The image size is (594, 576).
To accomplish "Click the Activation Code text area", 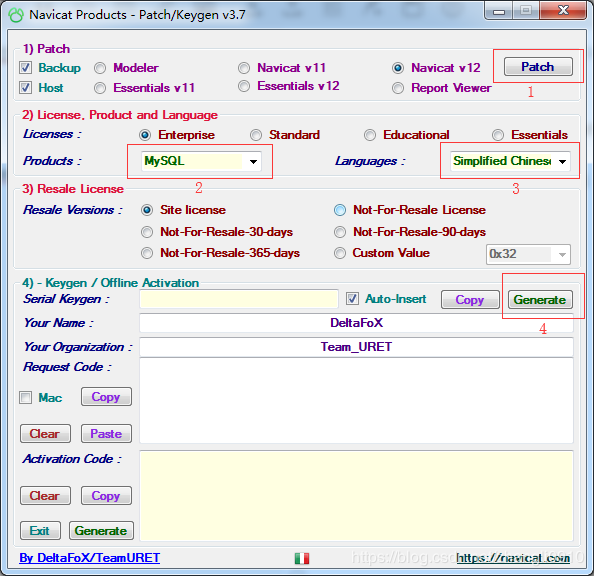I will (356, 496).
